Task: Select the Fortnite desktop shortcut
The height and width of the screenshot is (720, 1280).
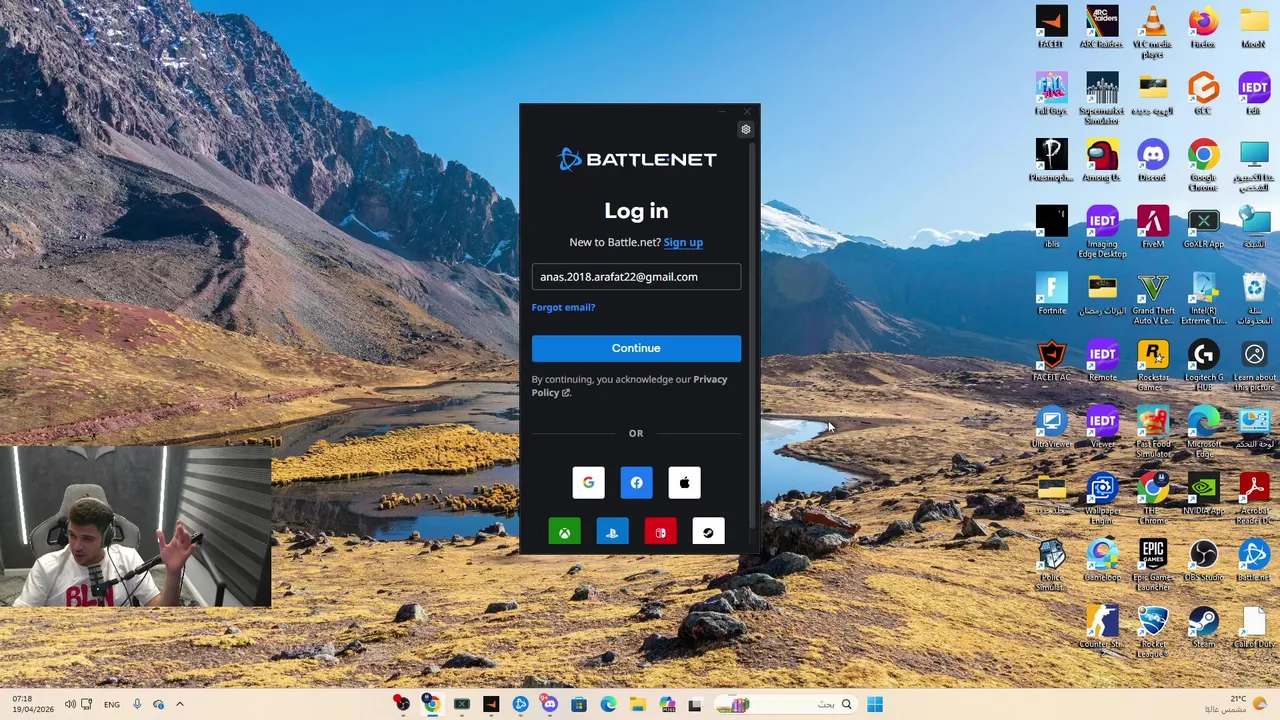Action: click(1051, 294)
